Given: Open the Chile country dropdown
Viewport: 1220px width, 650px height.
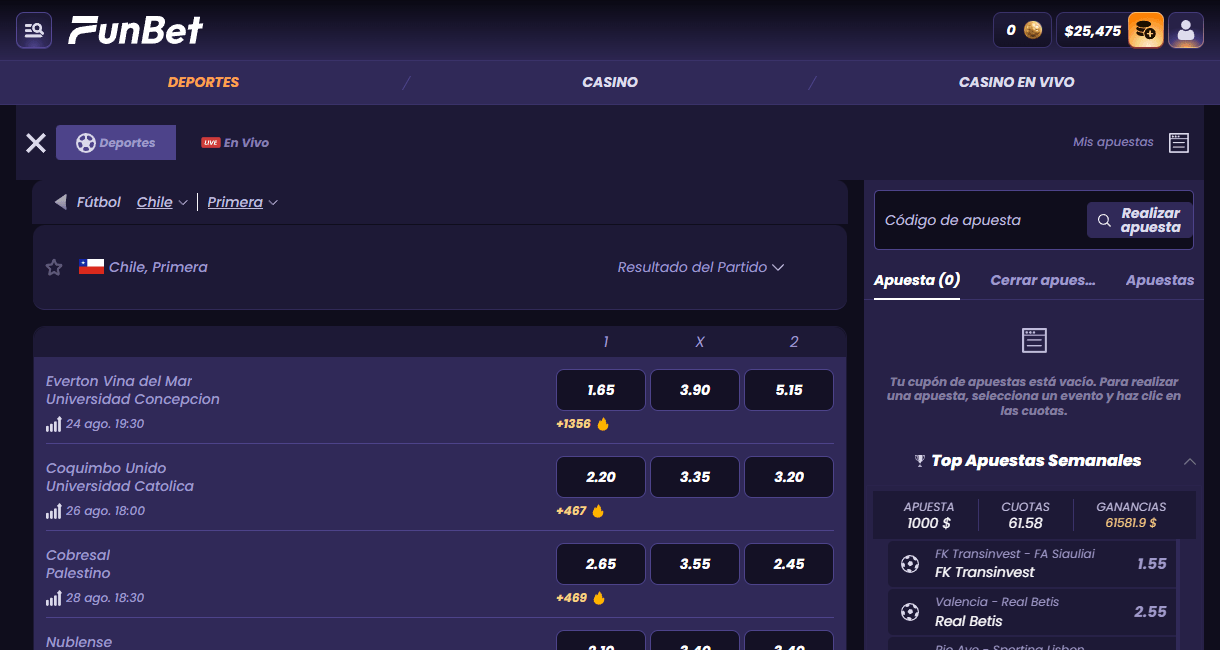Looking at the screenshot, I should pyautogui.click(x=163, y=202).
